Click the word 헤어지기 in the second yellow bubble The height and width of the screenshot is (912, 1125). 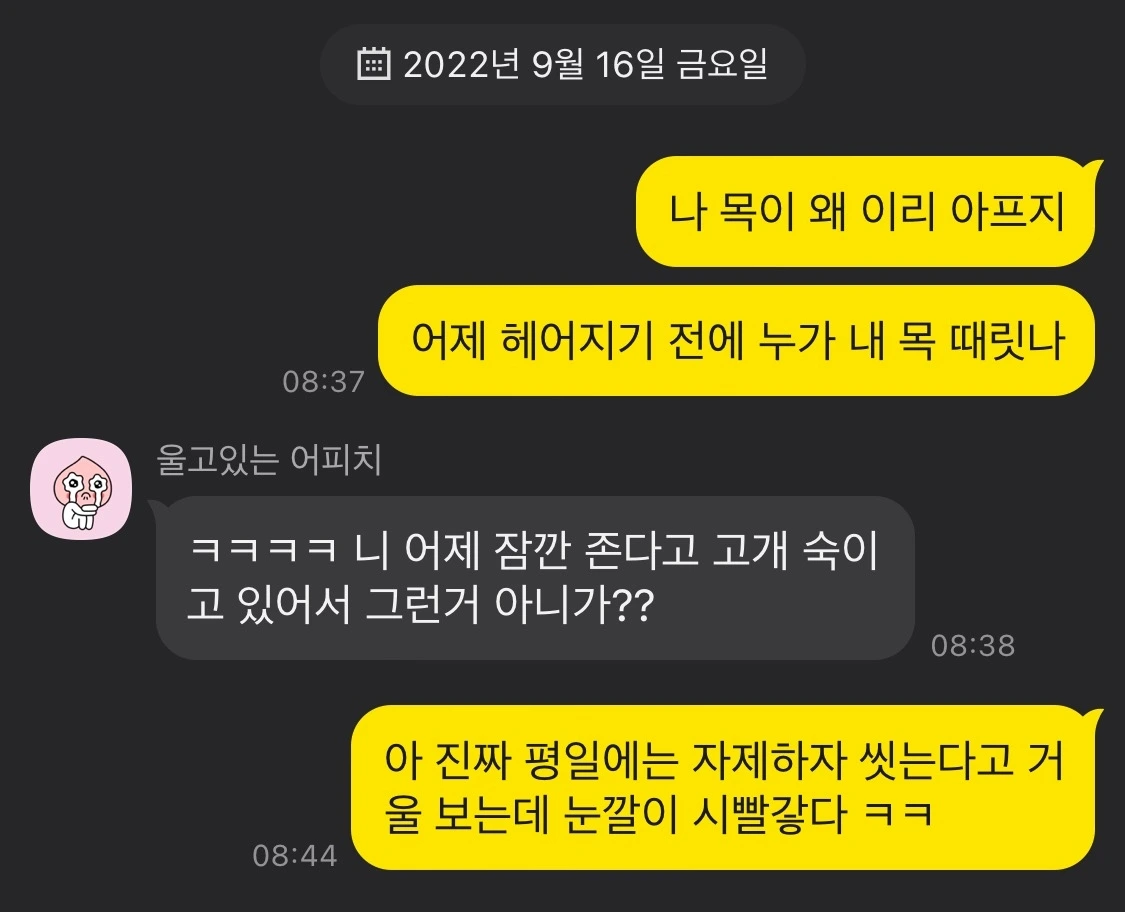576,340
